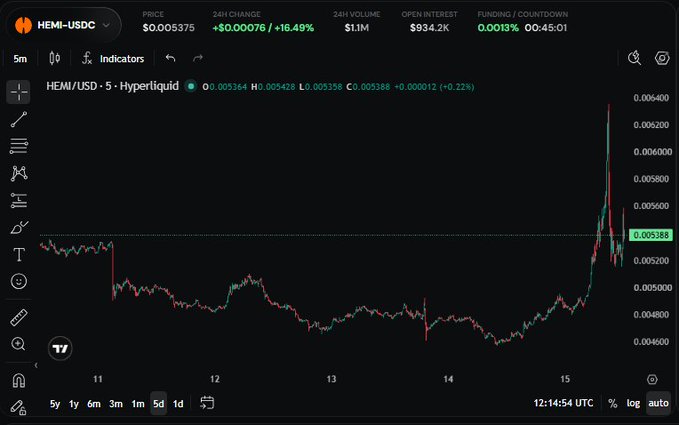
Task: Click the countdown timer 00:45:01
Action: [x=546, y=28]
